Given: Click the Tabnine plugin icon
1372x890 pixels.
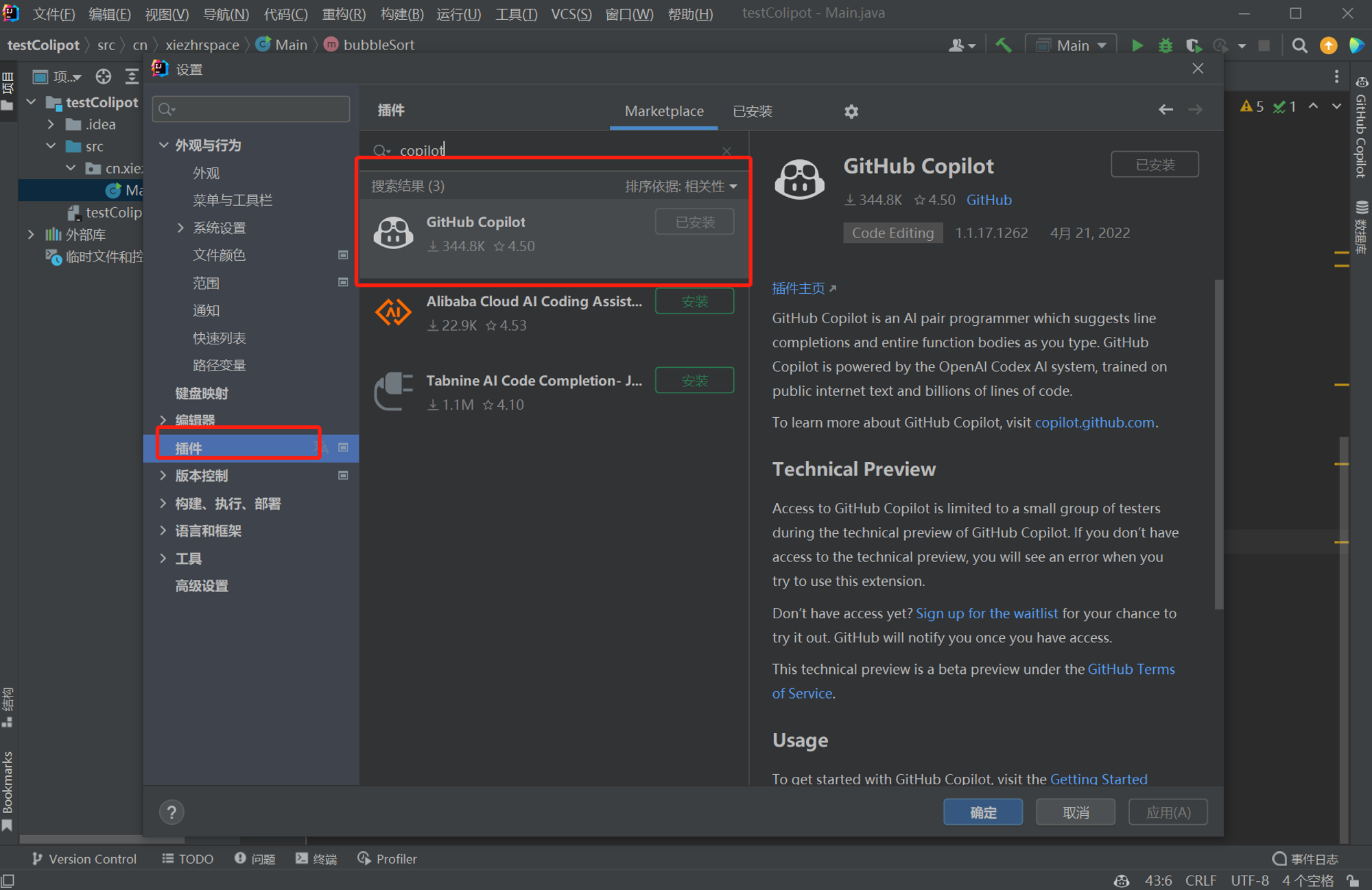Looking at the screenshot, I should coord(393,391).
